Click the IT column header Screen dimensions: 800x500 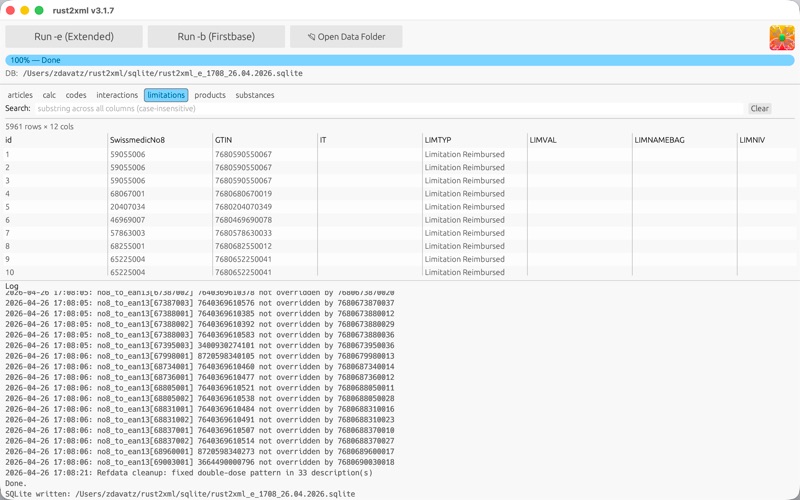(x=323, y=140)
